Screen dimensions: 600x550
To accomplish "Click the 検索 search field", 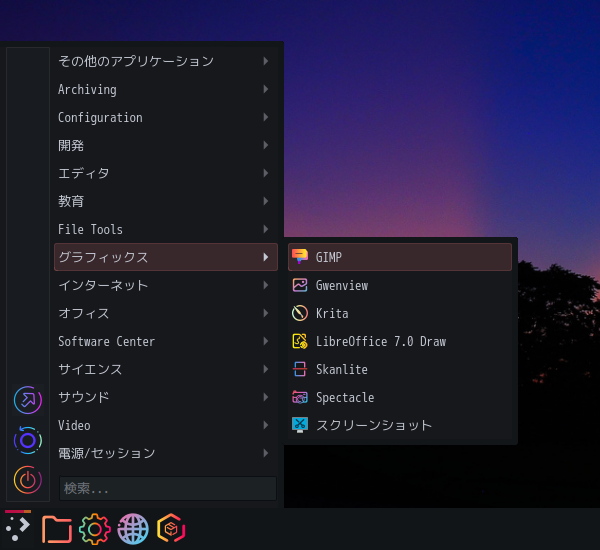I will coord(168,488).
